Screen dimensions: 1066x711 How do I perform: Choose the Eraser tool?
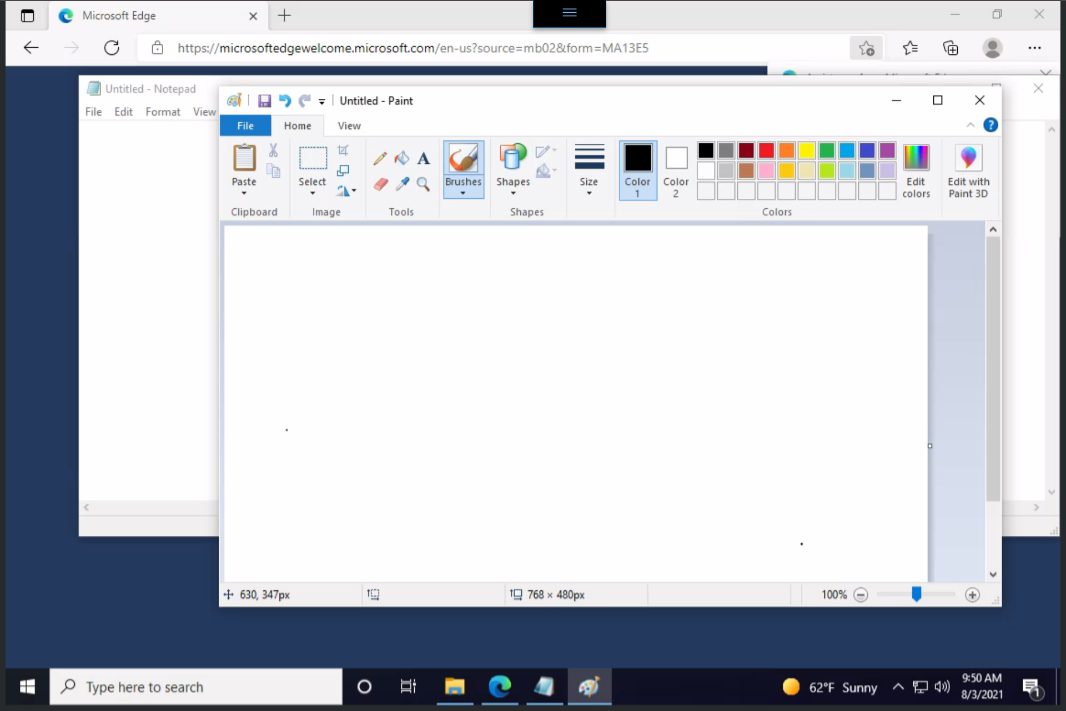click(380, 184)
